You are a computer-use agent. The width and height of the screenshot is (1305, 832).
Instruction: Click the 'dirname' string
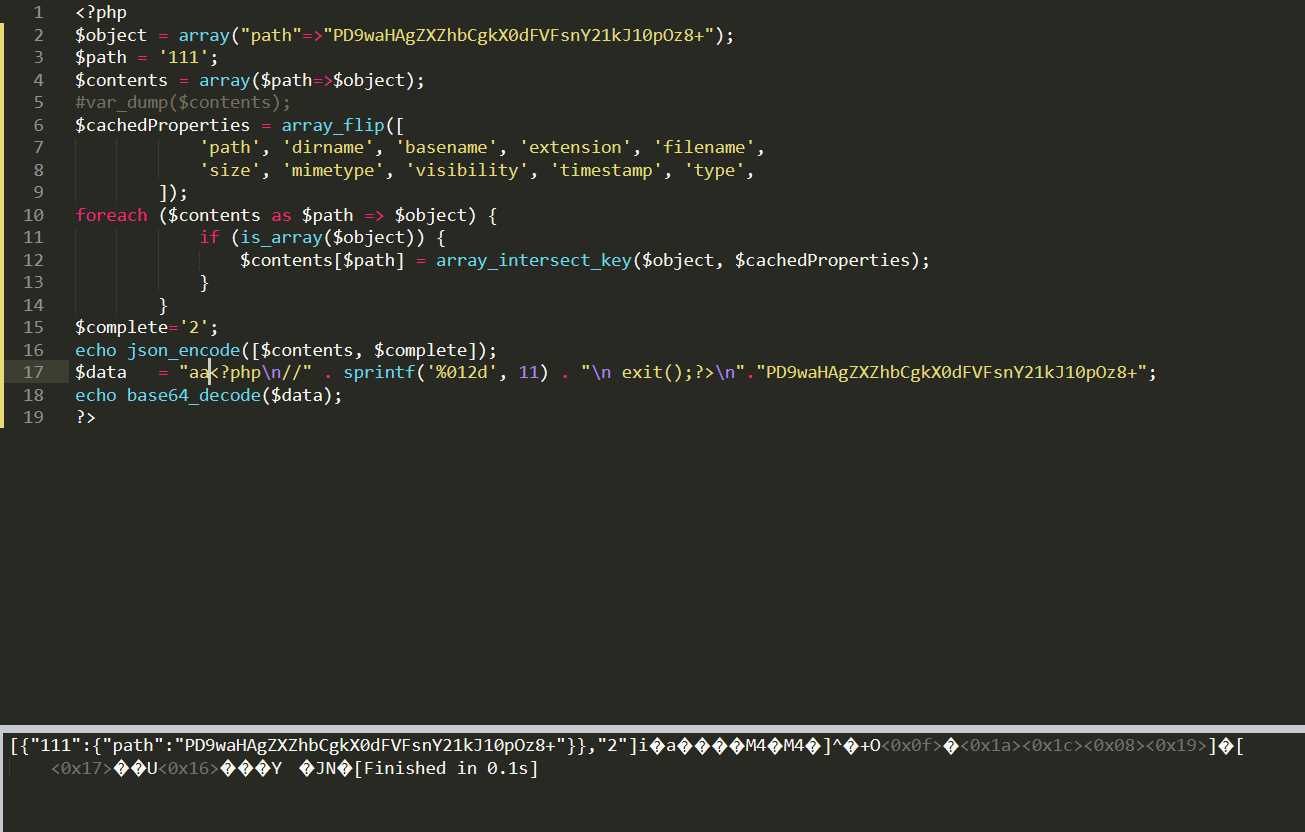pyautogui.click(x=328, y=148)
